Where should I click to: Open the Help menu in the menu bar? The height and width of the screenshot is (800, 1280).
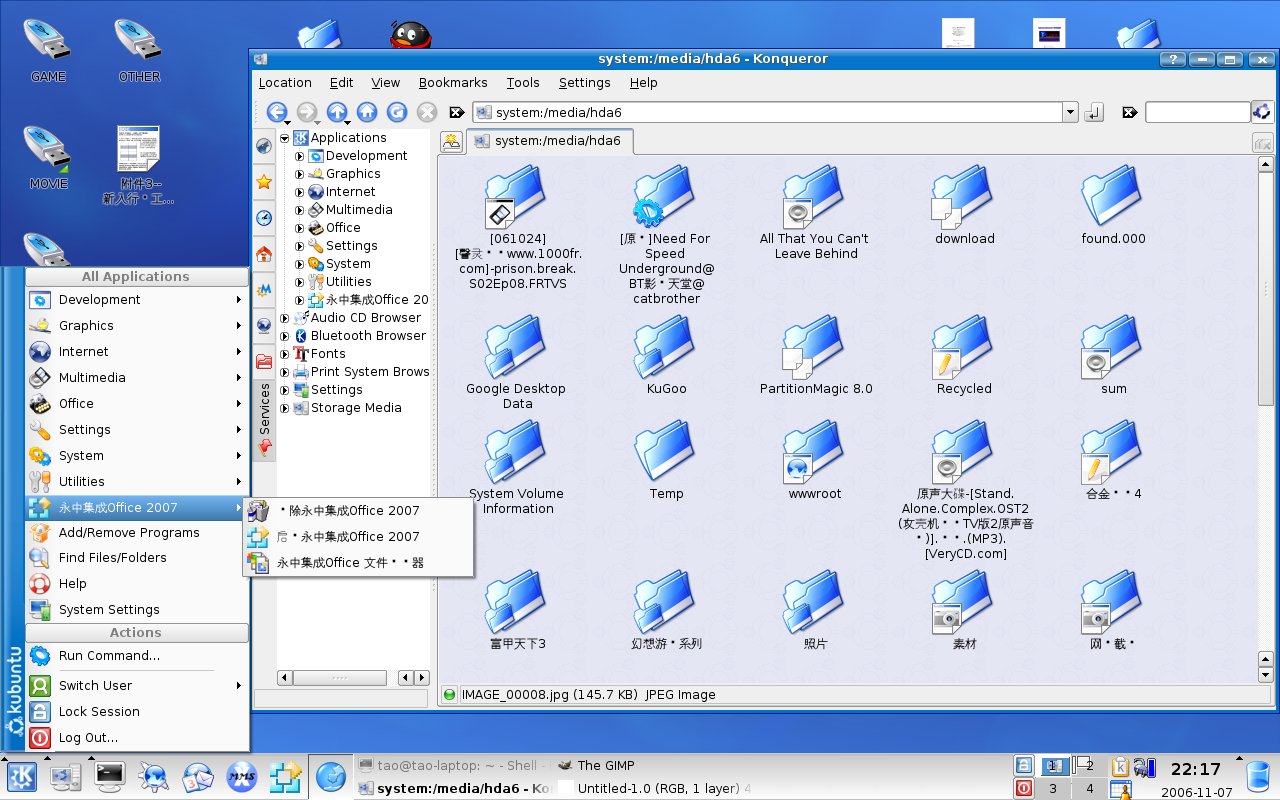click(x=643, y=83)
